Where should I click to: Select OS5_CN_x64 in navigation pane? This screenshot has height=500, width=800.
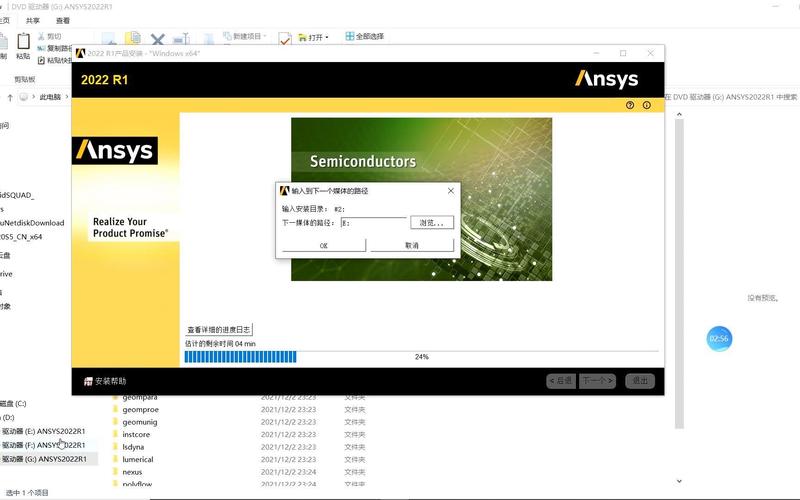[x=21, y=237]
